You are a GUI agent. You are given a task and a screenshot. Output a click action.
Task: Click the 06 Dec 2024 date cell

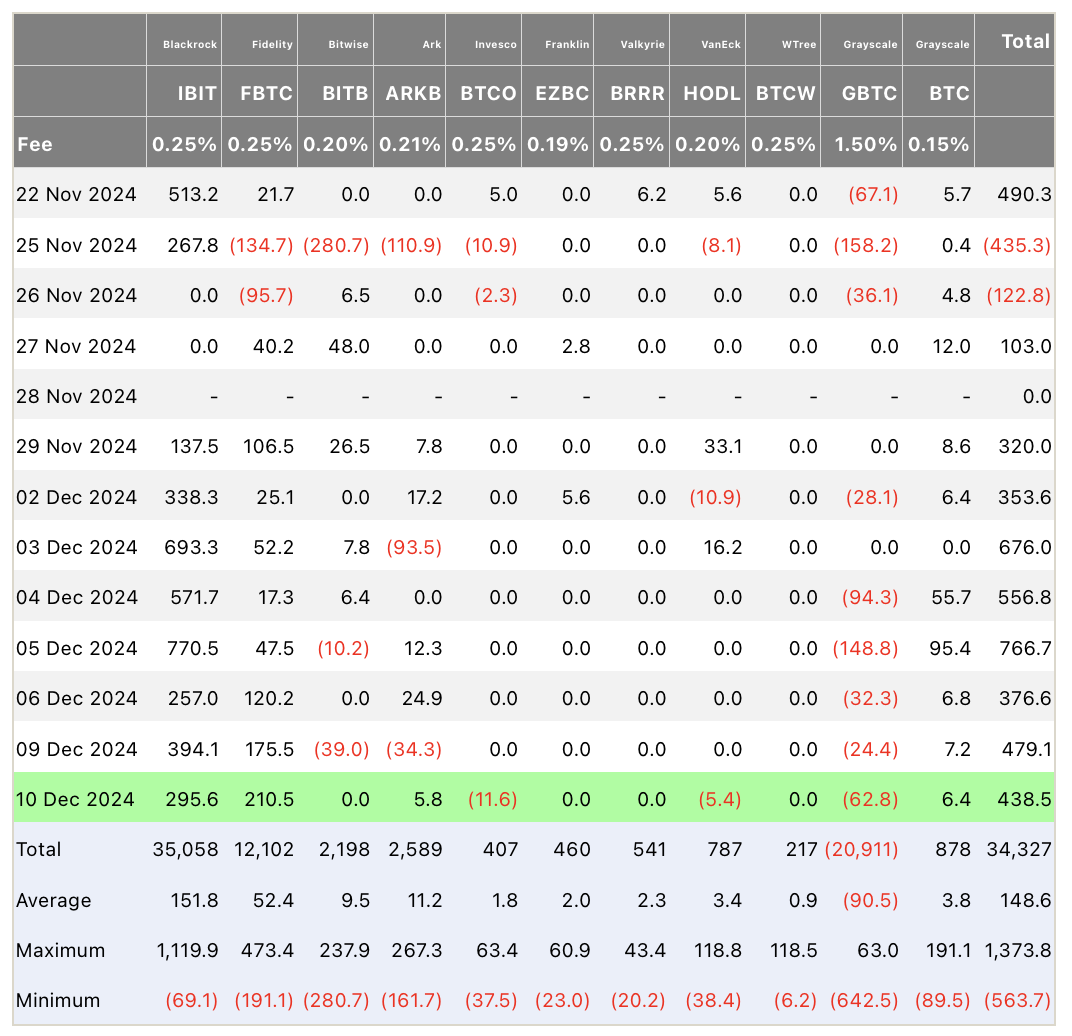76,699
